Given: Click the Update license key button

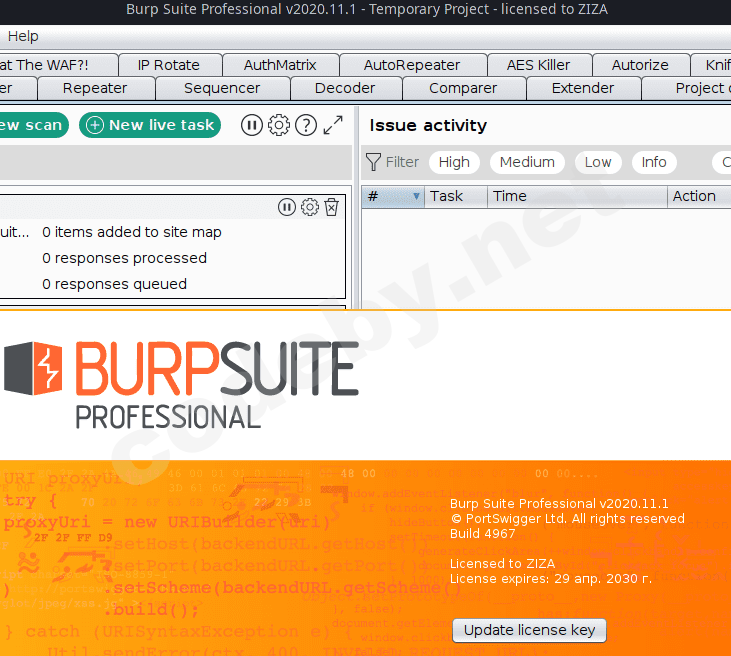Looking at the screenshot, I should [529, 630].
